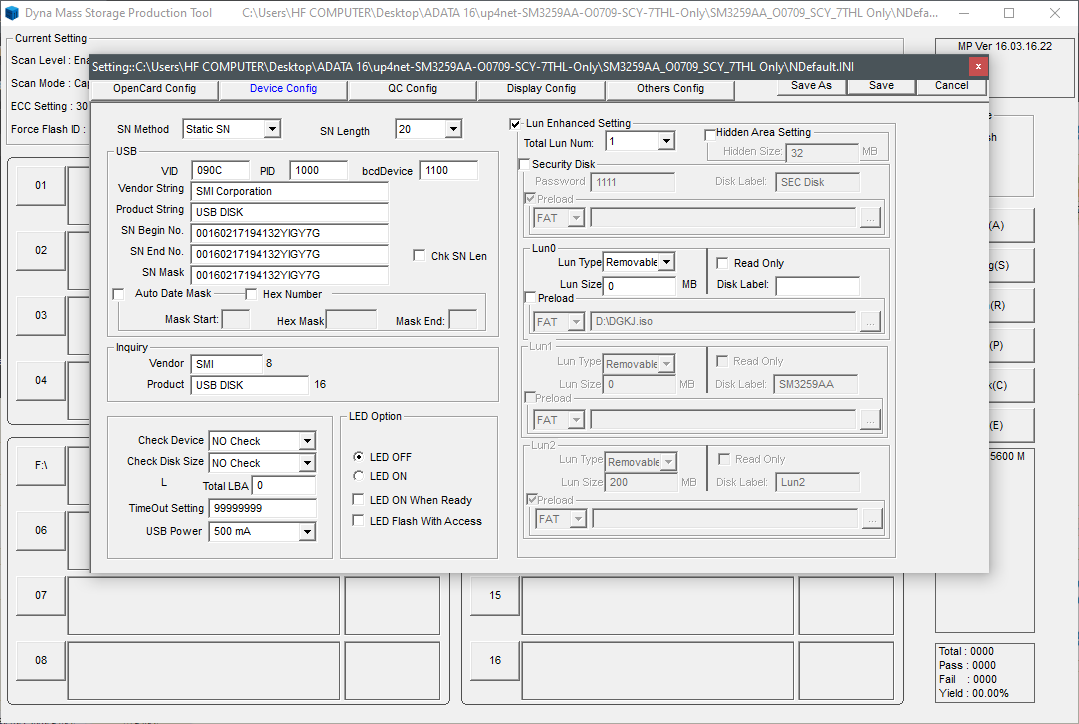Enable LED ON When Ready
The width and height of the screenshot is (1079, 724).
(x=359, y=500)
